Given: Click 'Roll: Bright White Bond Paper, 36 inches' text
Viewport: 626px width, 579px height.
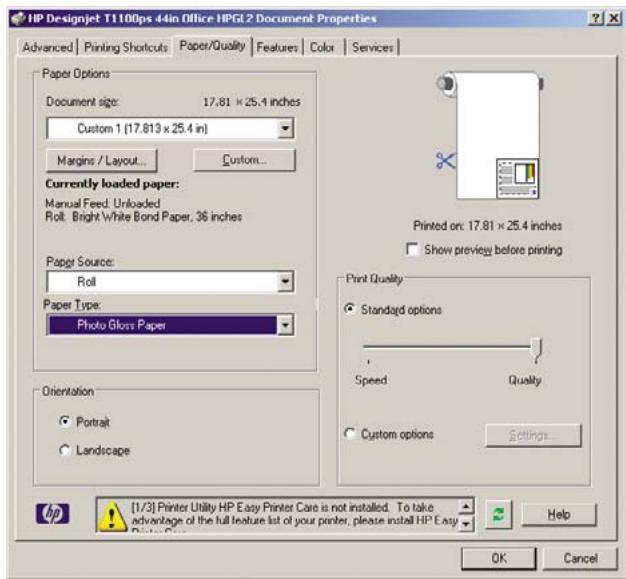Looking at the screenshot, I should pyautogui.click(x=144, y=216).
